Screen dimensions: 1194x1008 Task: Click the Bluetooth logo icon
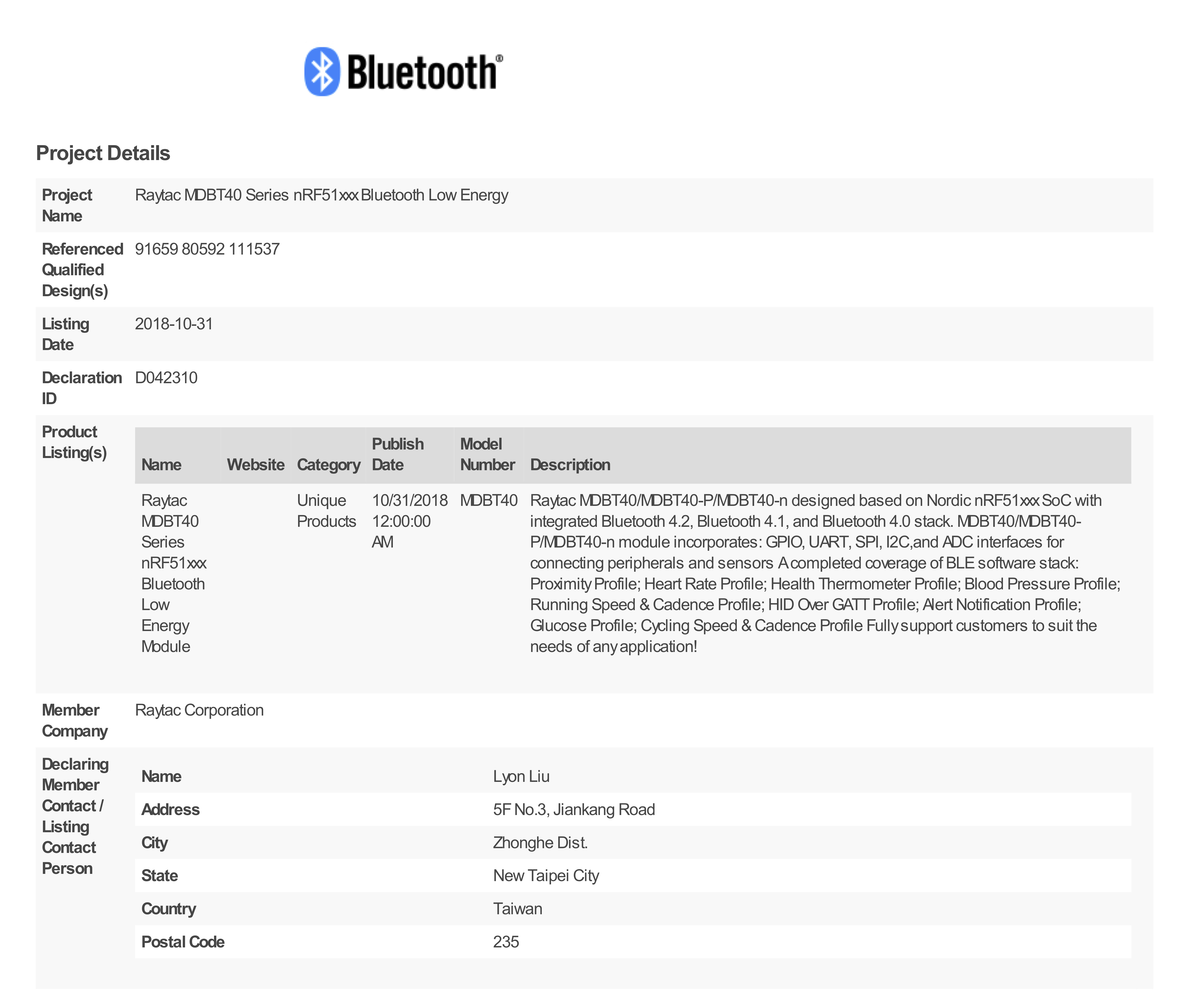pyautogui.click(x=322, y=71)
